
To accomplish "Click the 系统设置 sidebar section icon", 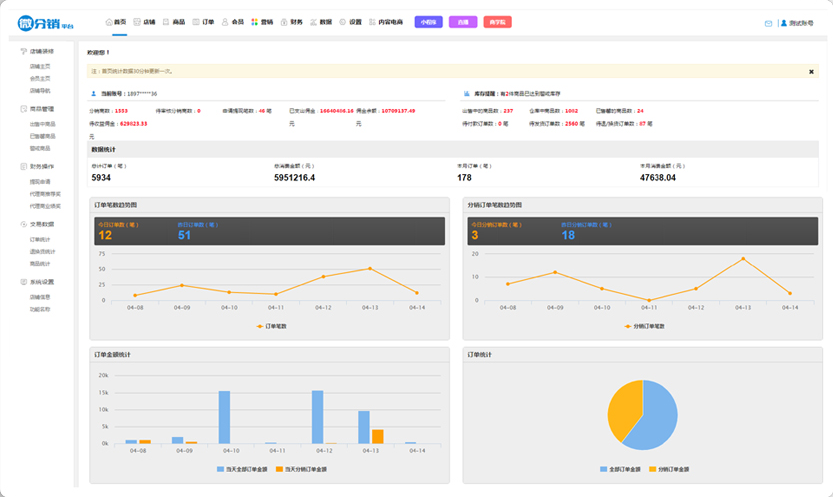I will (23, 282).
